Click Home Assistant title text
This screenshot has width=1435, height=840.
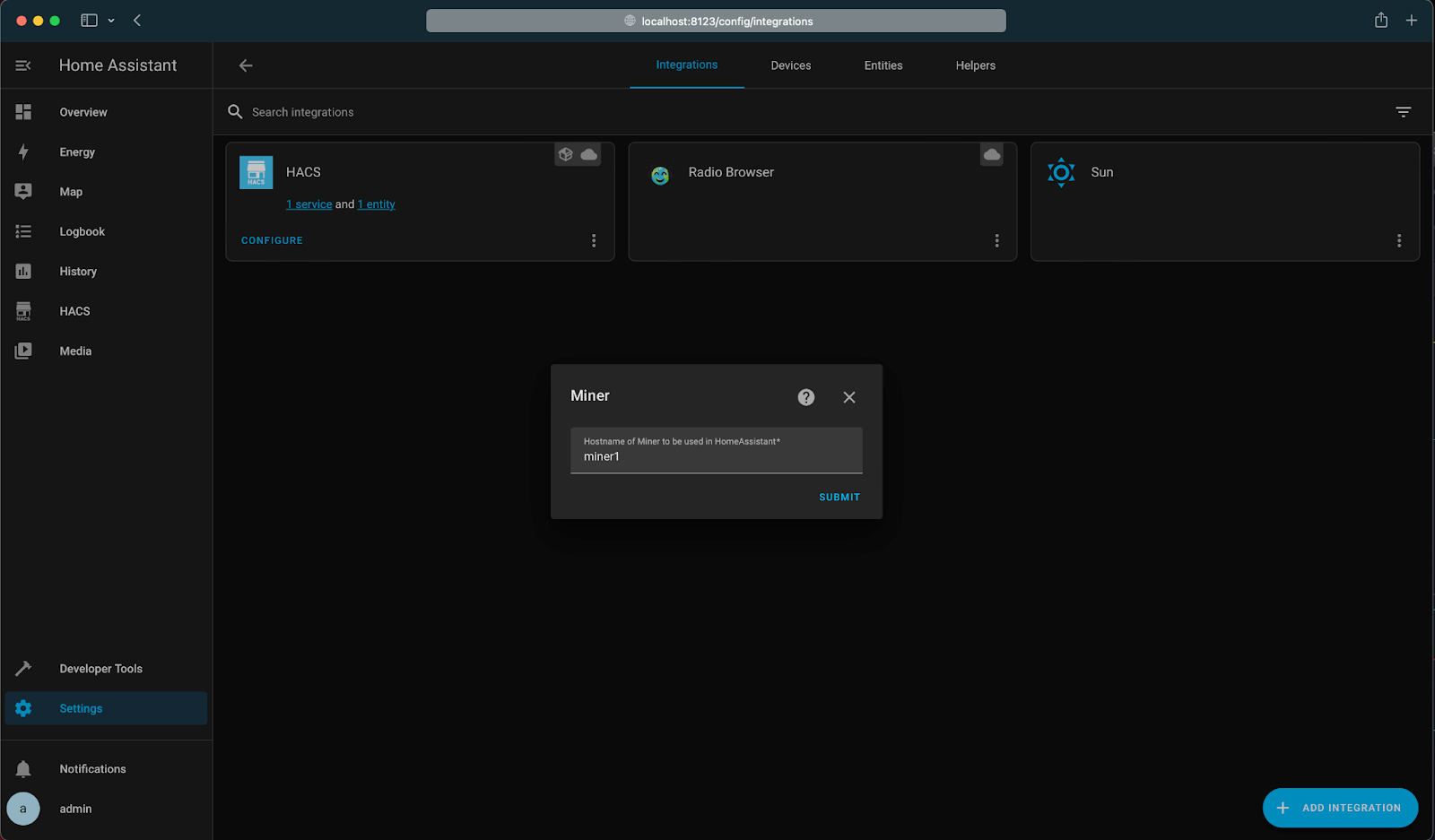coord(118,65)
